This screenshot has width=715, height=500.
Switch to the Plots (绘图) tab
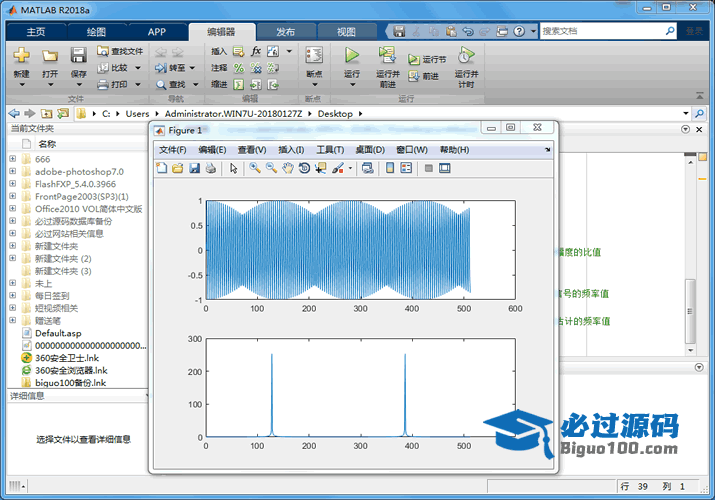(x=96, y=31)
